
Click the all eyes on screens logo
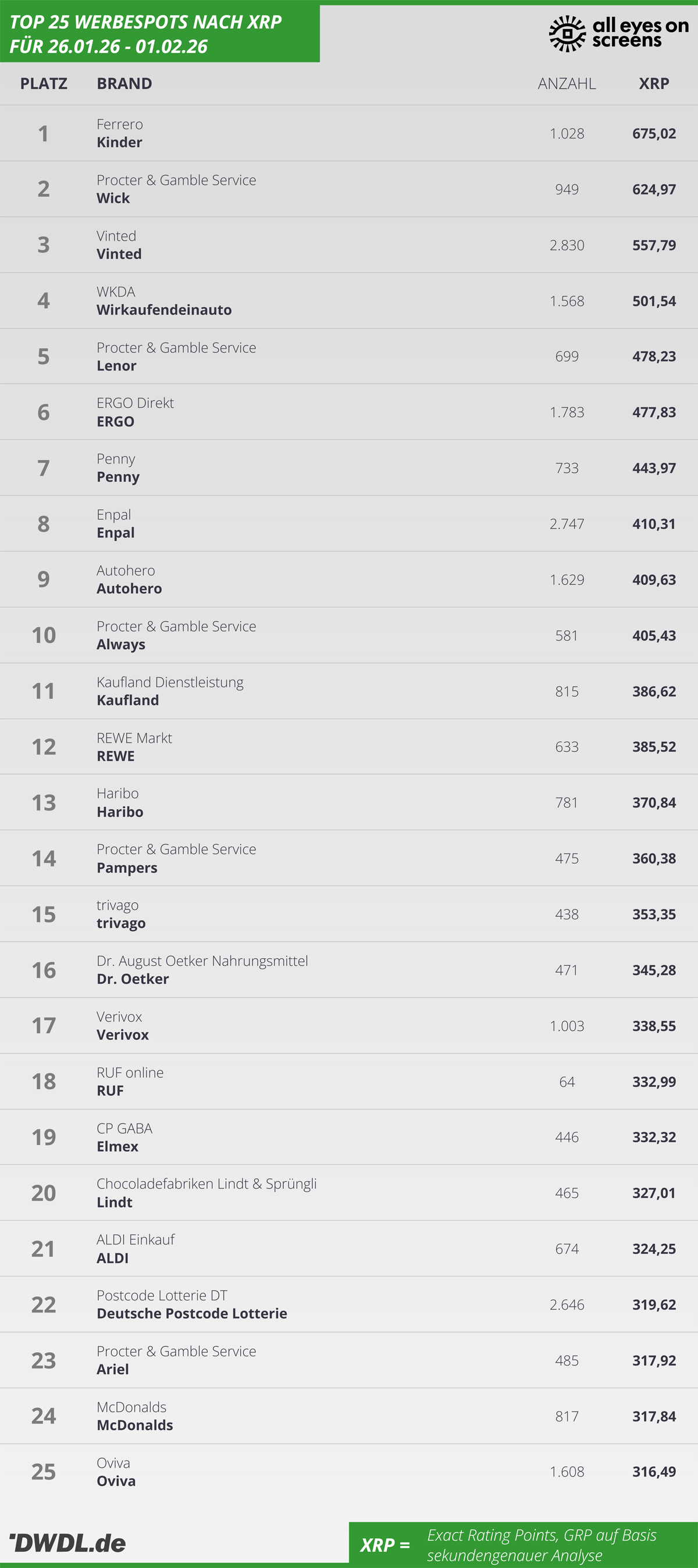(618, 34)
